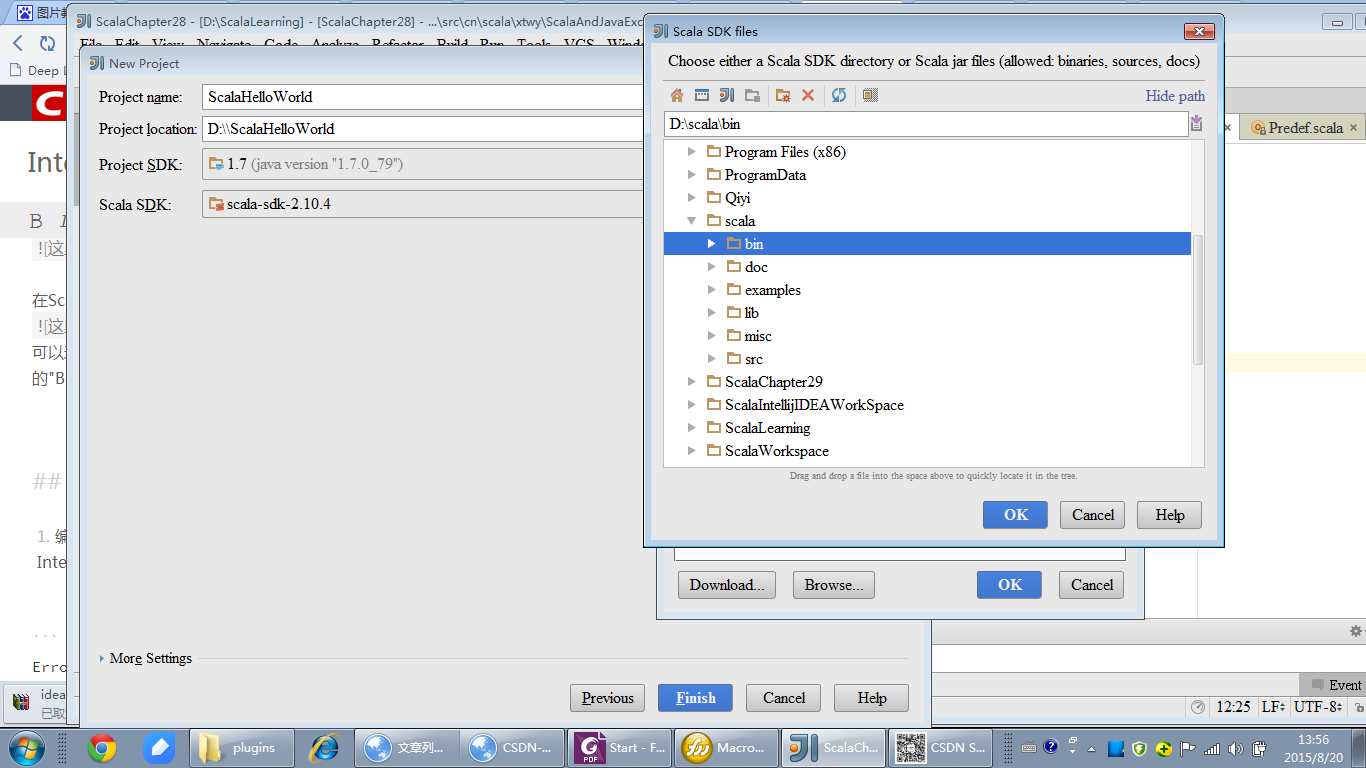The height and width of the screenshot is (768, 1366).
Task: Select the src folder under scala
Action: [x=753, y=359]
